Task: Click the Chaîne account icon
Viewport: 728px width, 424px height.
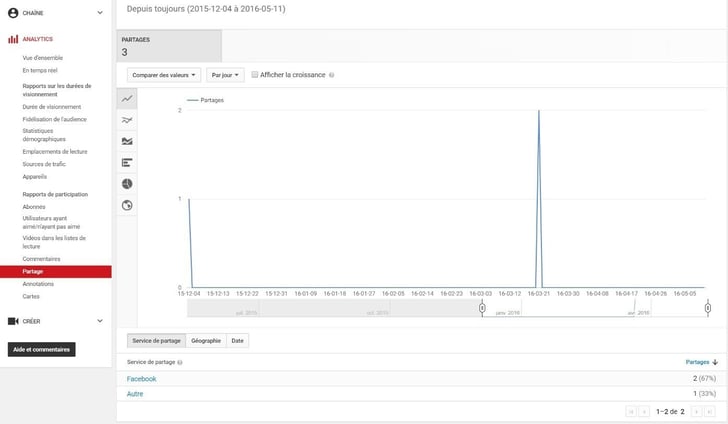Action: [13, 13]
